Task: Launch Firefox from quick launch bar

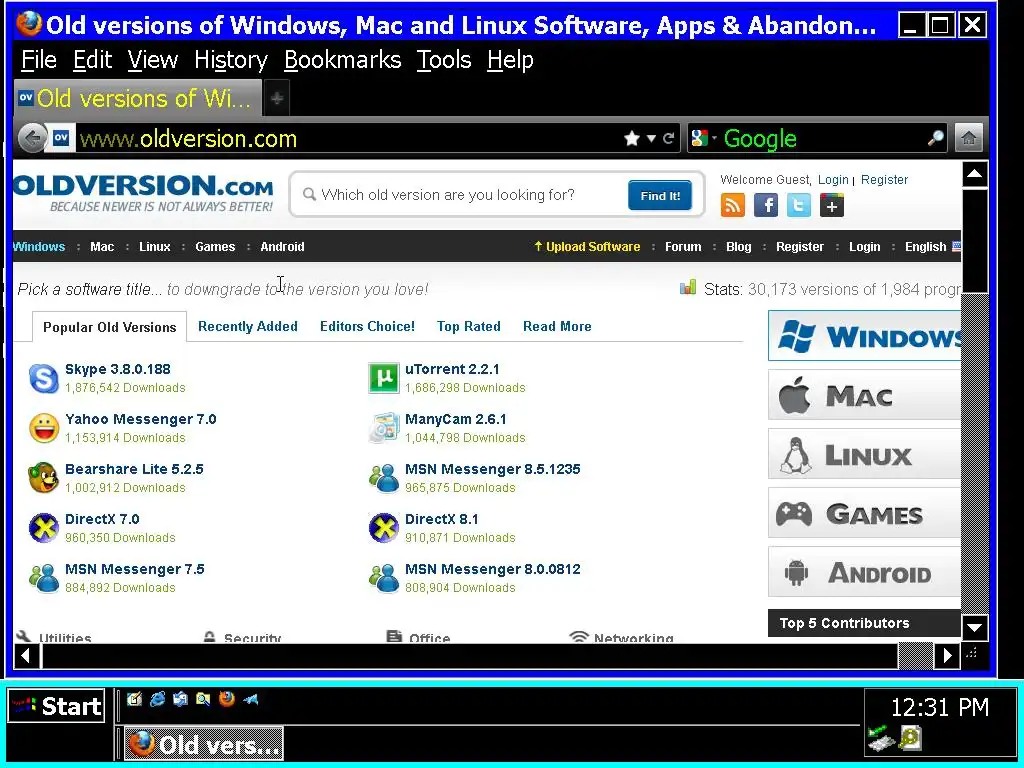Action: coord(227,699)
